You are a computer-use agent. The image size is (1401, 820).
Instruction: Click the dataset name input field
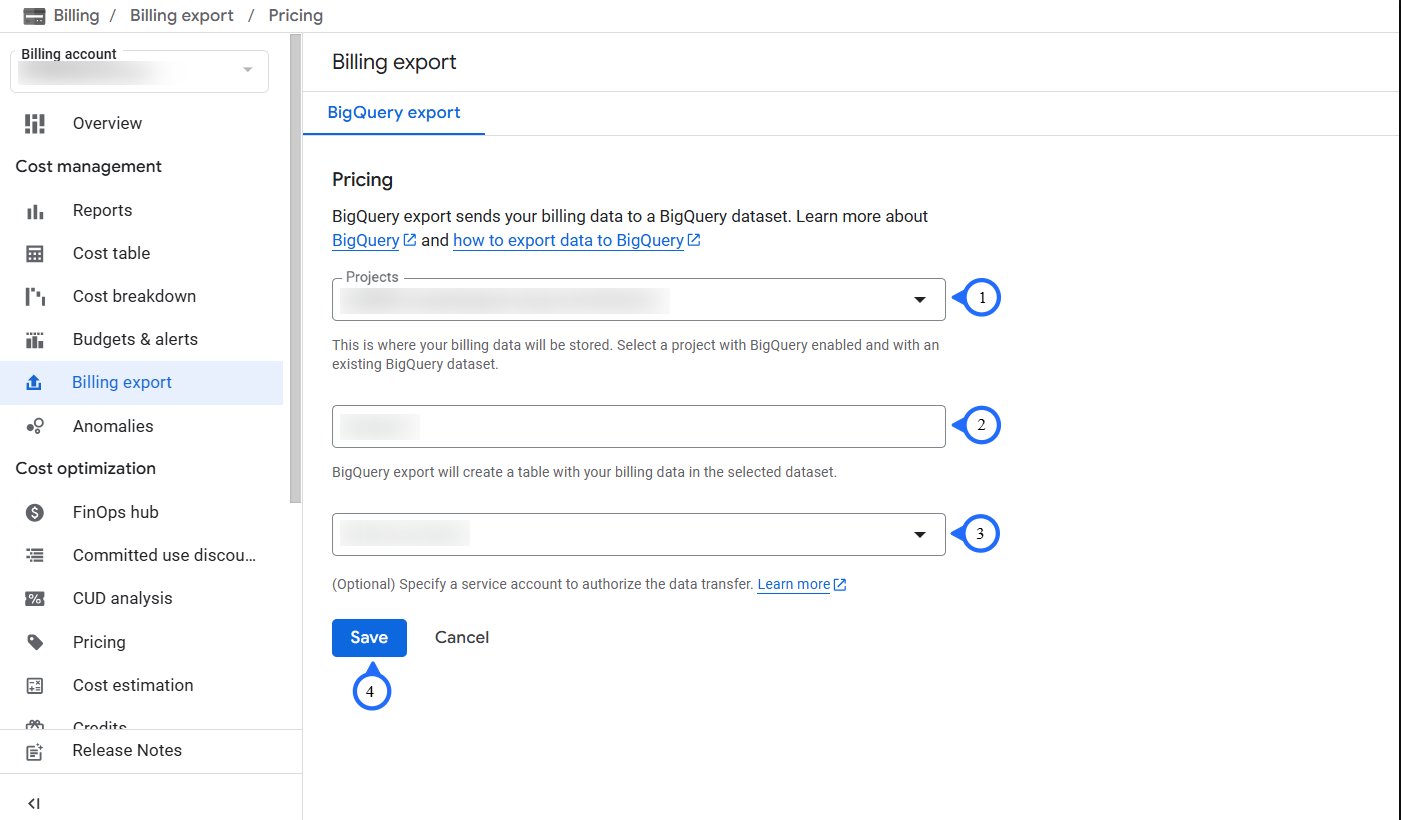coord(638,426)
